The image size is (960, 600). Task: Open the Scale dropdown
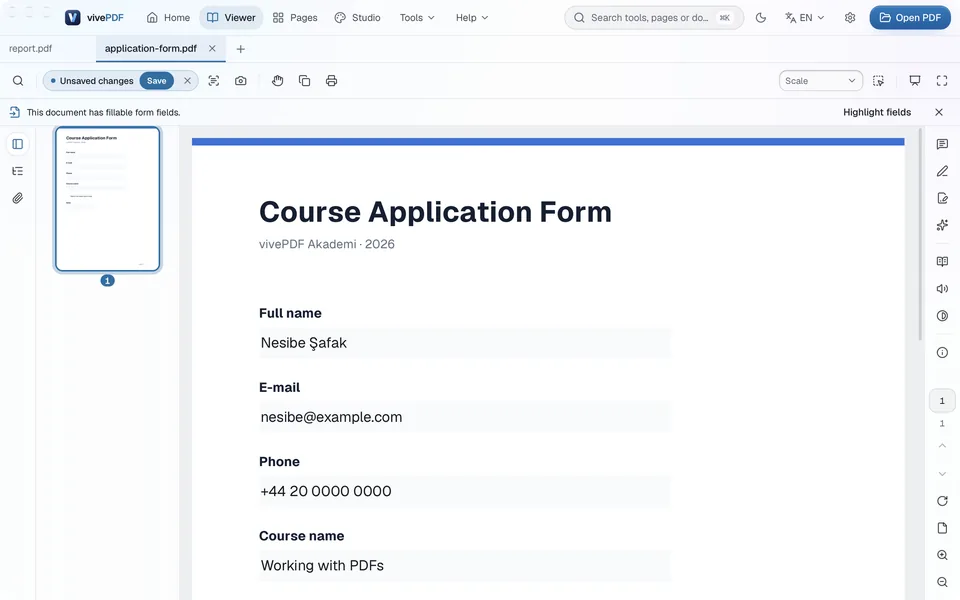tap(820, 81)
